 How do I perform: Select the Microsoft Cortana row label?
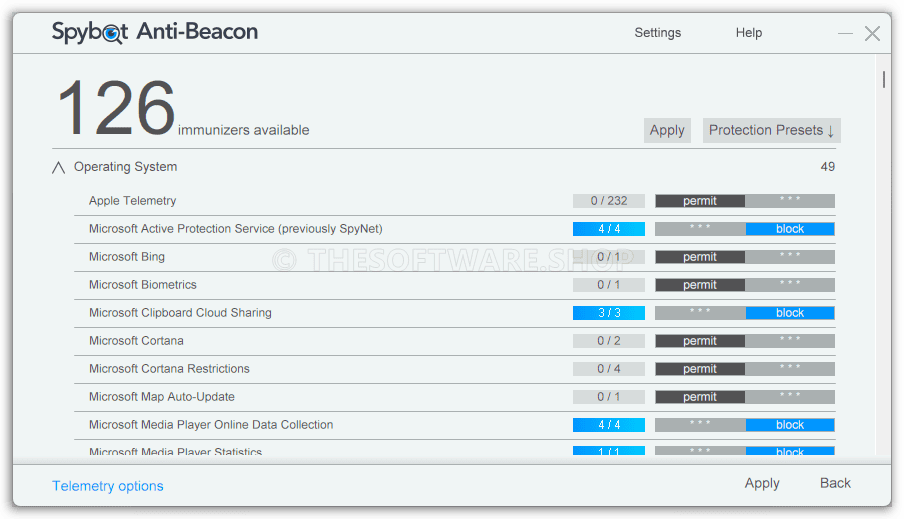[136, 341]
